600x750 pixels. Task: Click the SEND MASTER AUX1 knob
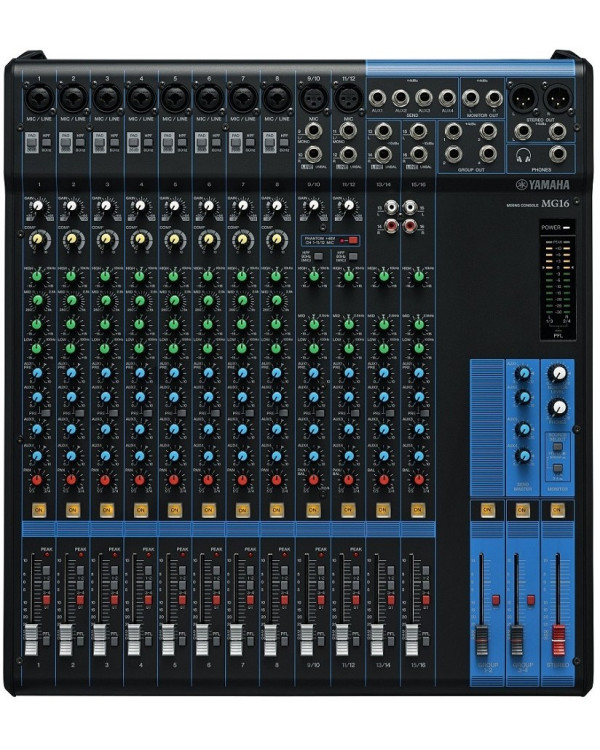point(524,373)
